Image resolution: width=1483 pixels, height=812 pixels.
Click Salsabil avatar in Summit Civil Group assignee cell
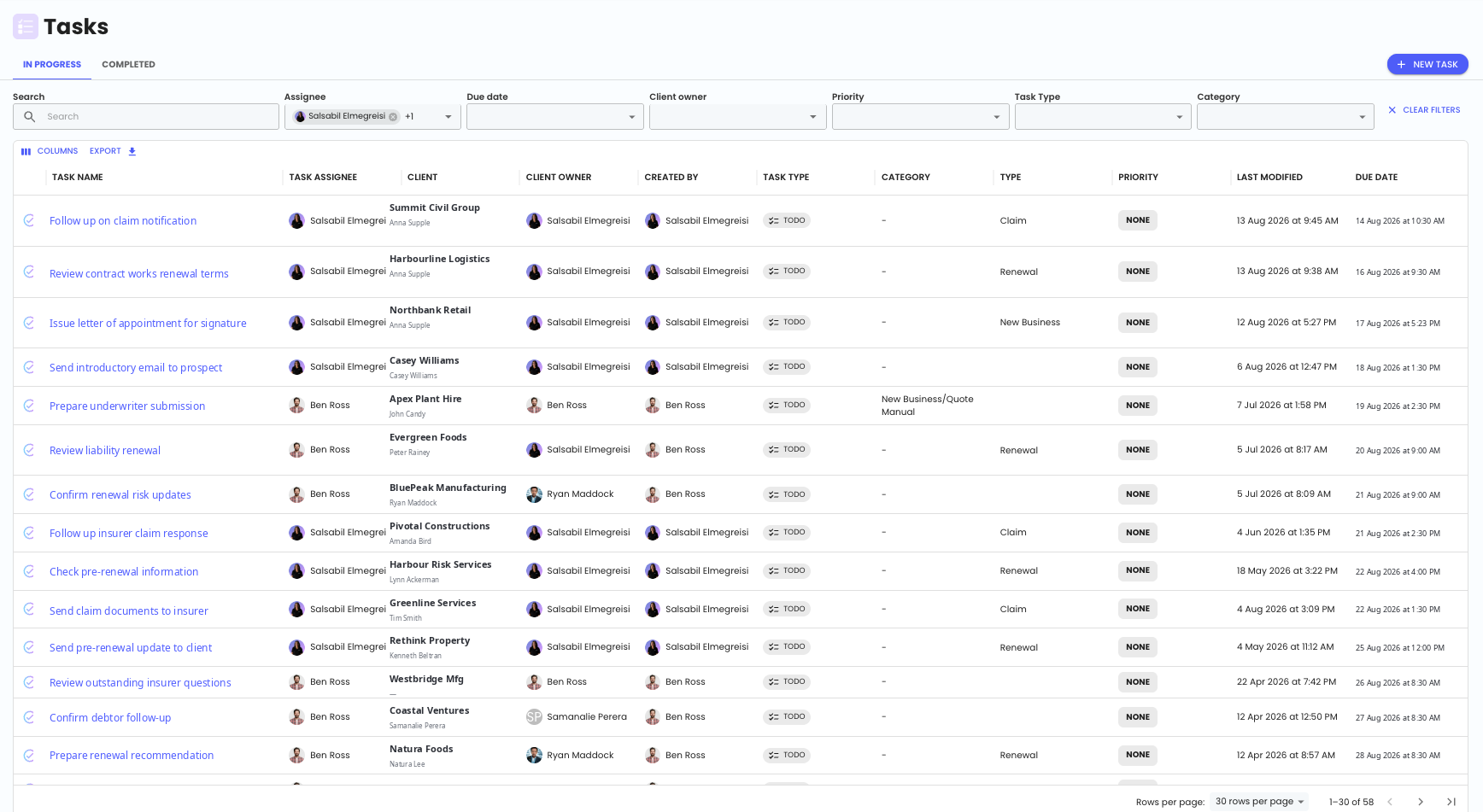(296, 221)
